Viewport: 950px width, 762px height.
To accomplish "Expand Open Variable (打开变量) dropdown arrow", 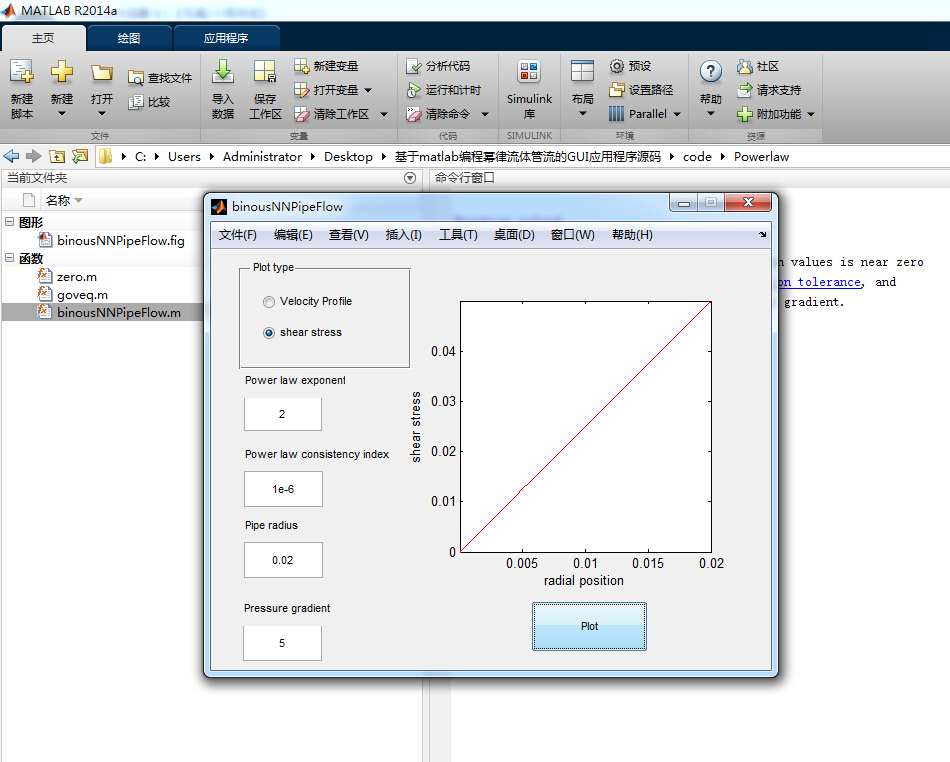I will pos(368,90).
